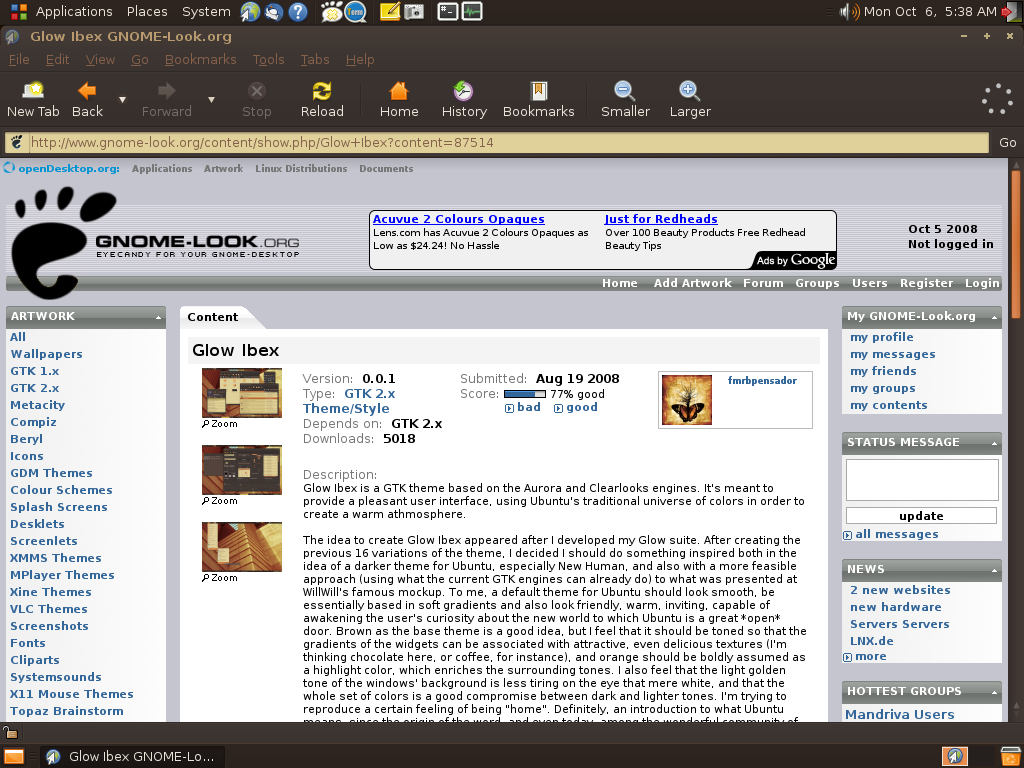Launch the screenshot camera icon
The height and width of the screenshot is (768, 1024).
pos(413,12)
